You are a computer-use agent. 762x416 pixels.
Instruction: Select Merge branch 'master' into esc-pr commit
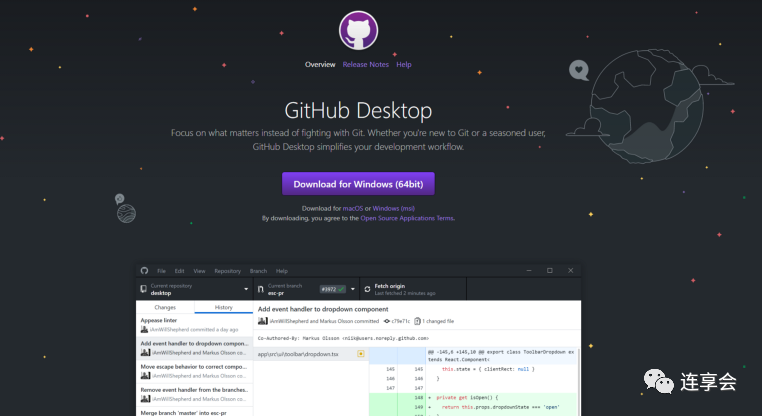pos(194,412)
